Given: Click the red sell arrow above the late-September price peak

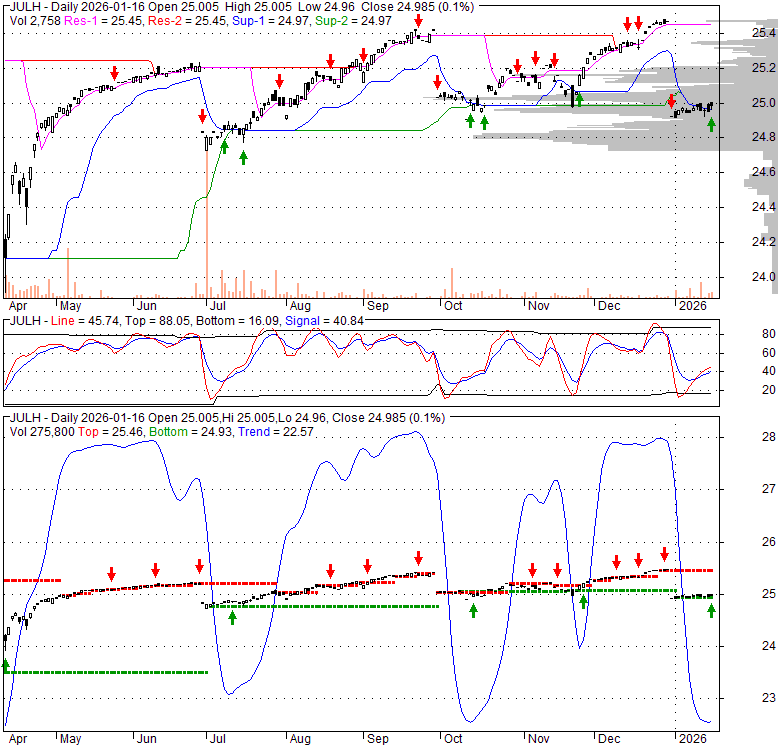Looking at the screenshot, I should click(418, 21).
